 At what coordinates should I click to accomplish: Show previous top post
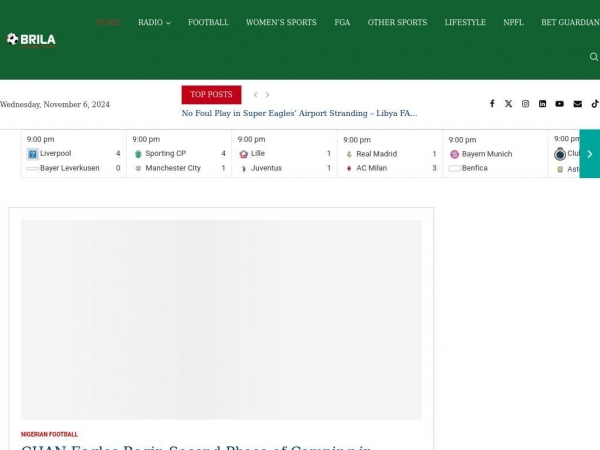click(x=255, y=95)
